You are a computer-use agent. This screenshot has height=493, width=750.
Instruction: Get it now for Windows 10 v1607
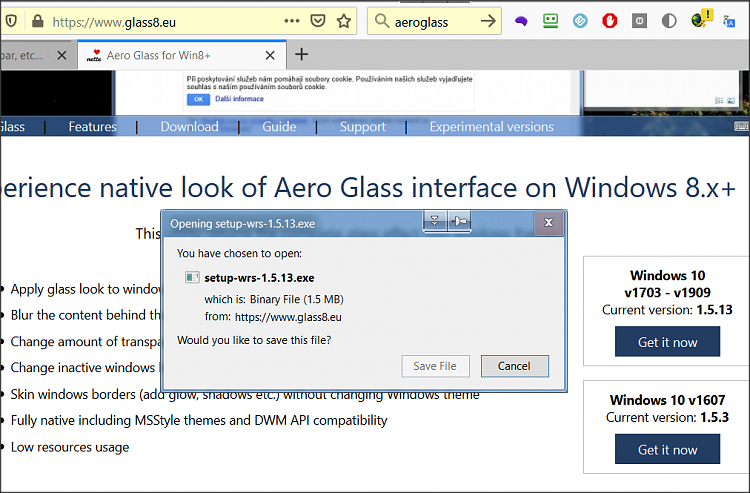click(x=667, y=449)
